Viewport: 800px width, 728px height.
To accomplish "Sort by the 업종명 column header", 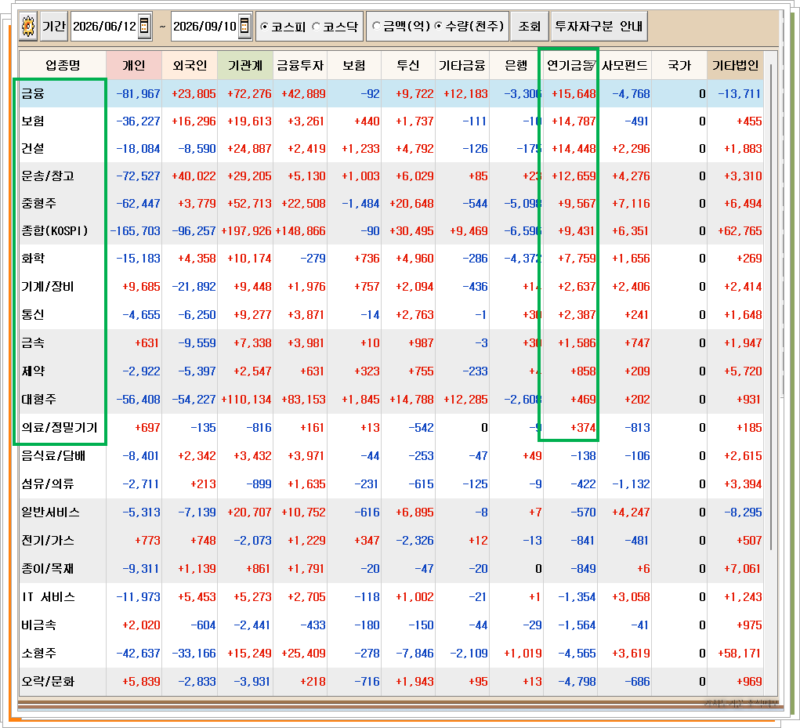I will click(x=62, y=65).
